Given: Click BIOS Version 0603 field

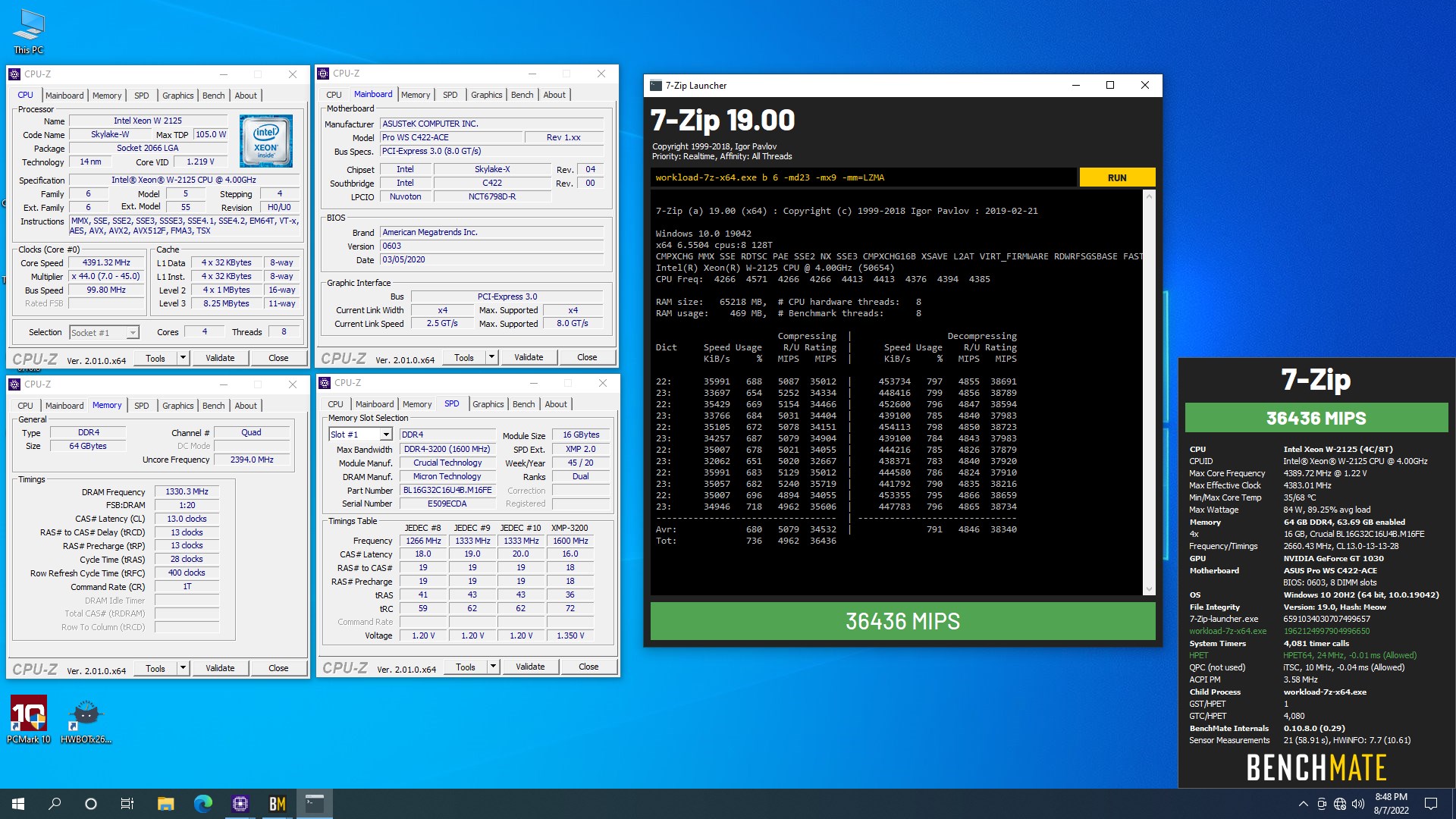Looking at the screenshot, I should 491,246.
